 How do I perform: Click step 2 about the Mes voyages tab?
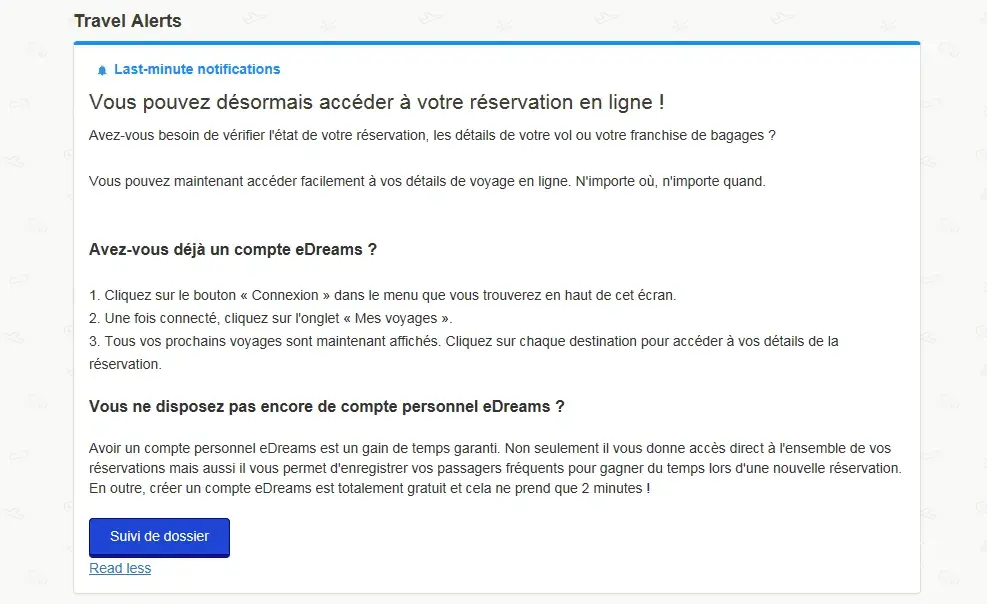(x=270, y=318)
